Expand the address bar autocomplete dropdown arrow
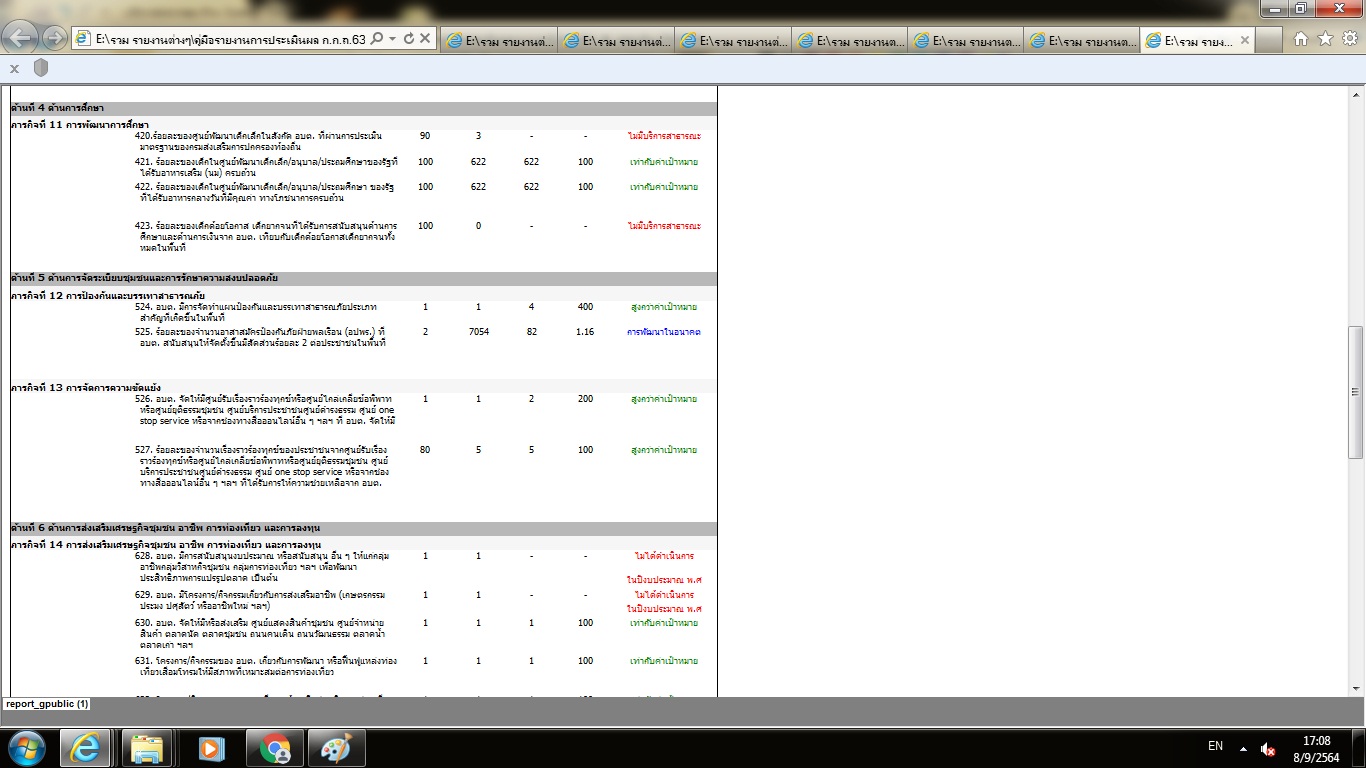The width and height of the screenshot is (1366, 768). [x=393, y=39]
